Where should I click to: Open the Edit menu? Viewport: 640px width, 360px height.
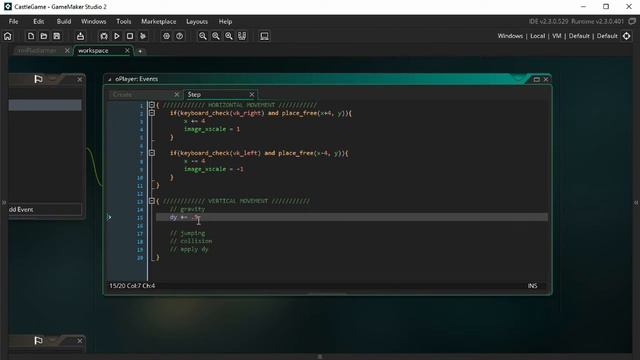(x=39, y=21)
